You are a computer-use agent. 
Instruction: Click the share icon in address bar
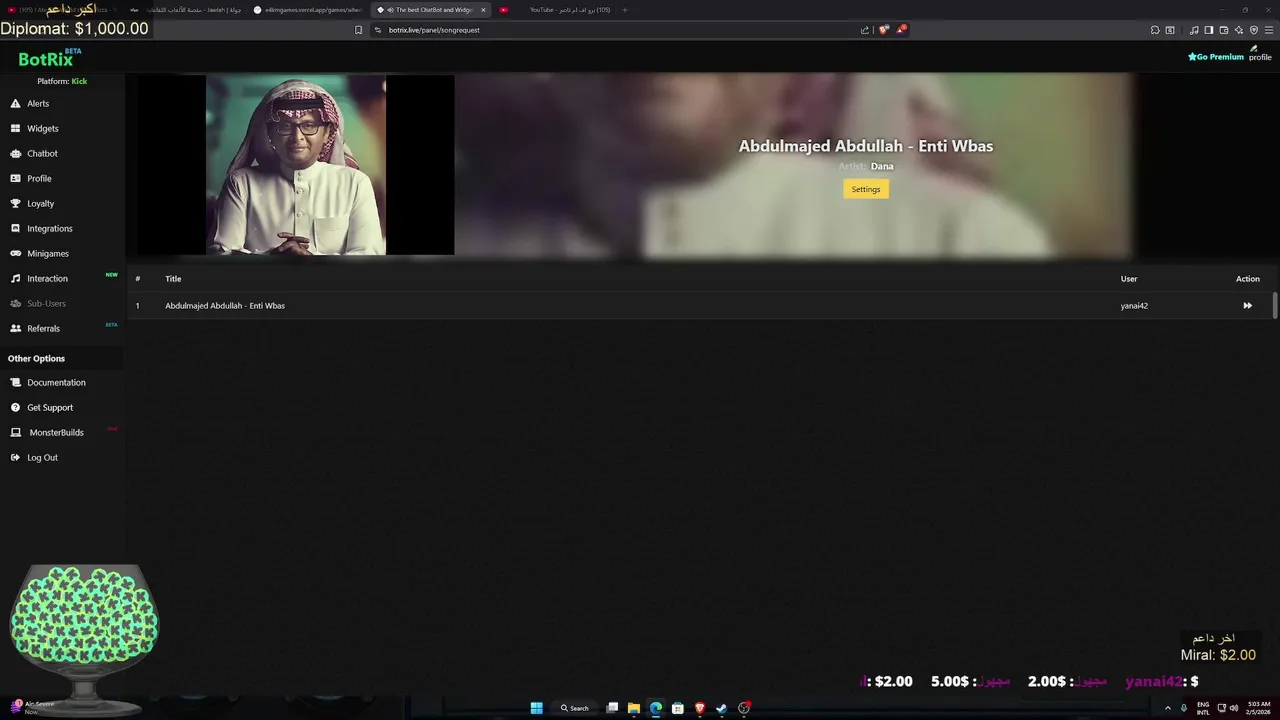click(x=865, y=30)
